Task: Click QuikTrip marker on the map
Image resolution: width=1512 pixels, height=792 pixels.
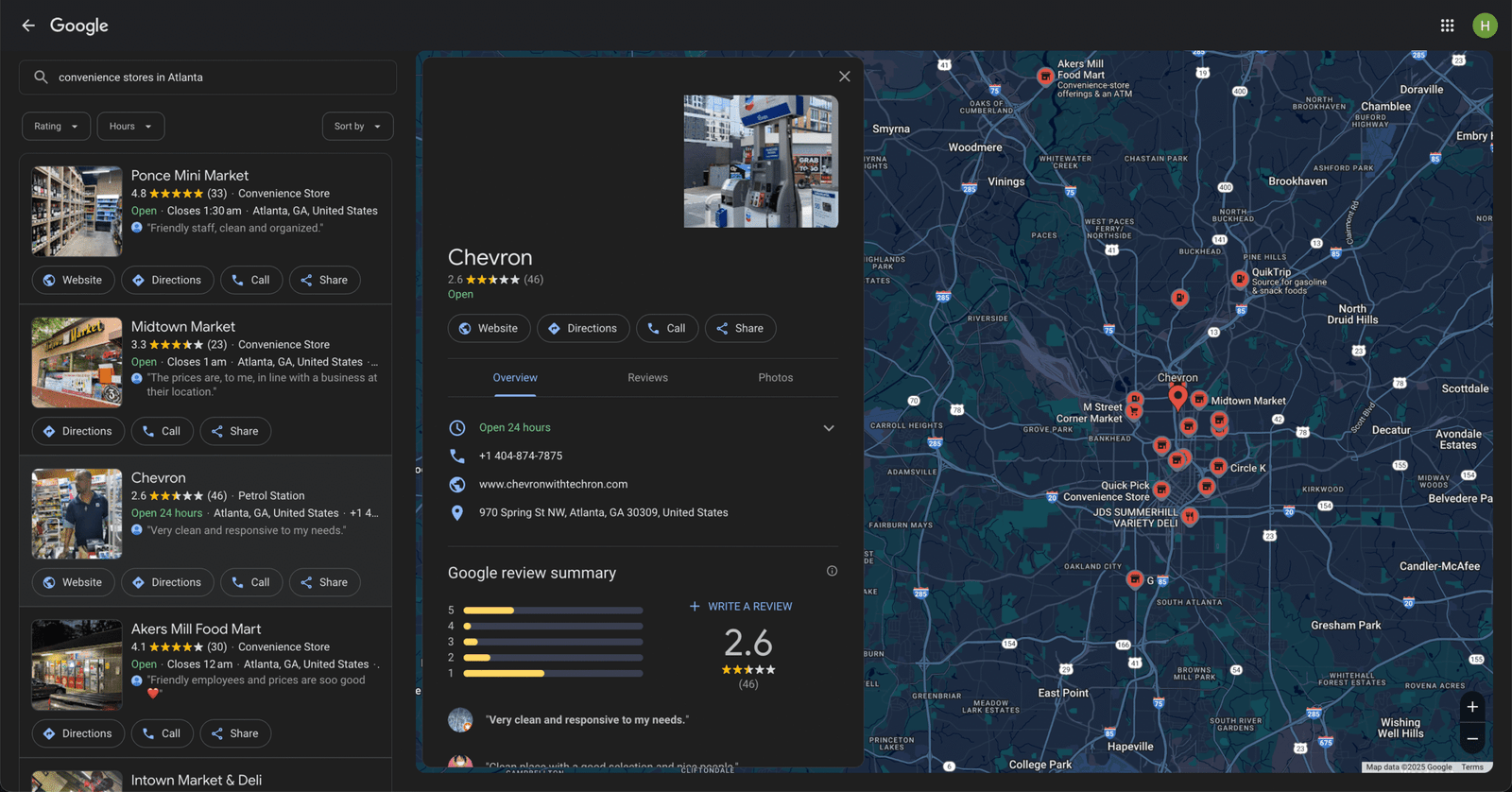Action: click(x=1240, y=279)
